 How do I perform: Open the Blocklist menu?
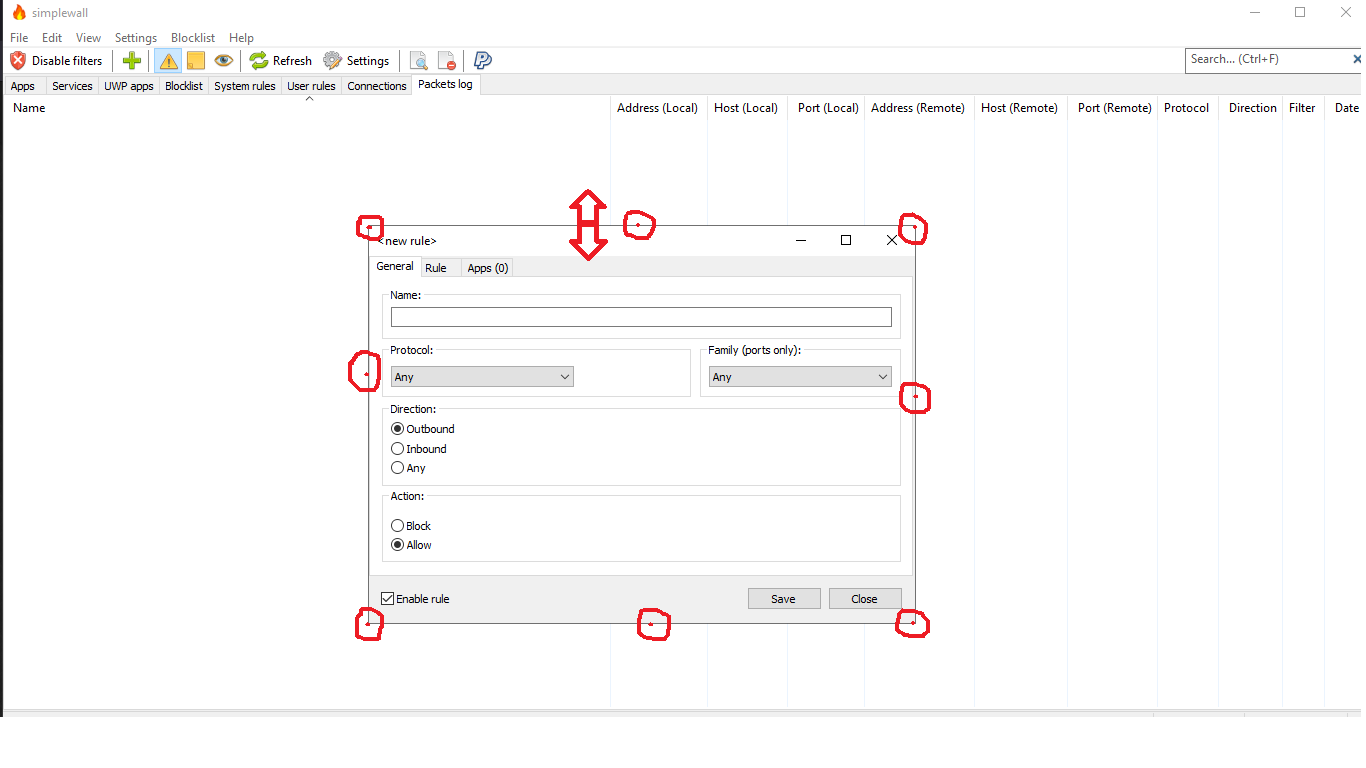tap(192, 37)
